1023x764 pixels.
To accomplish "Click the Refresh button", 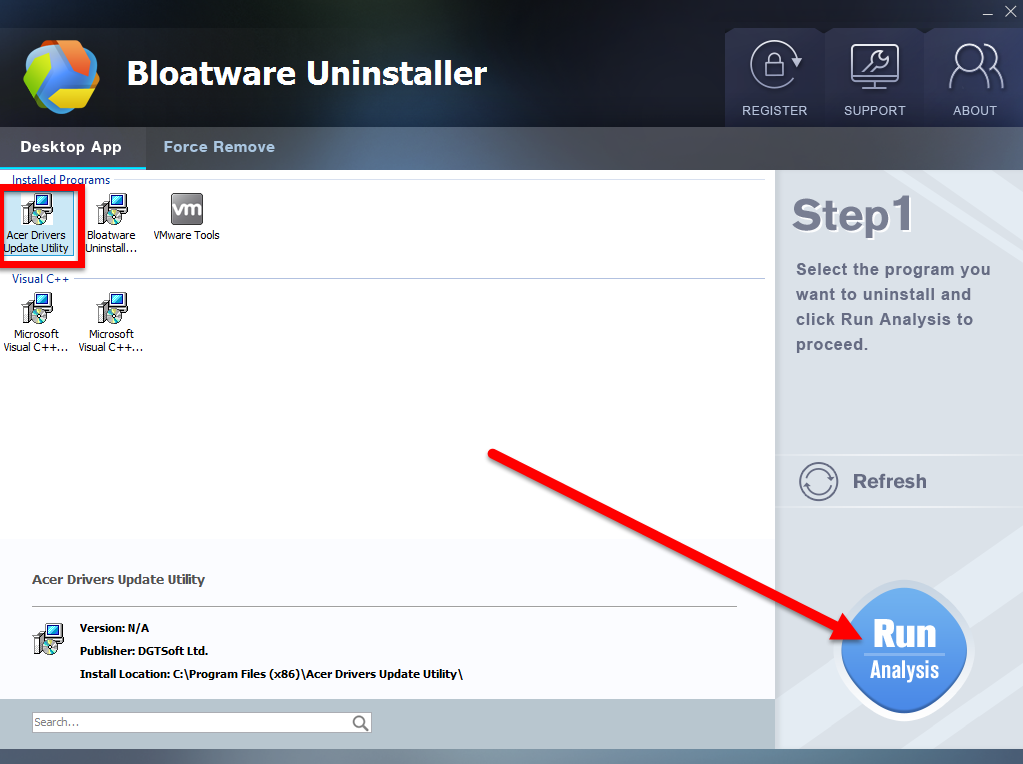I will pos(863,481).
